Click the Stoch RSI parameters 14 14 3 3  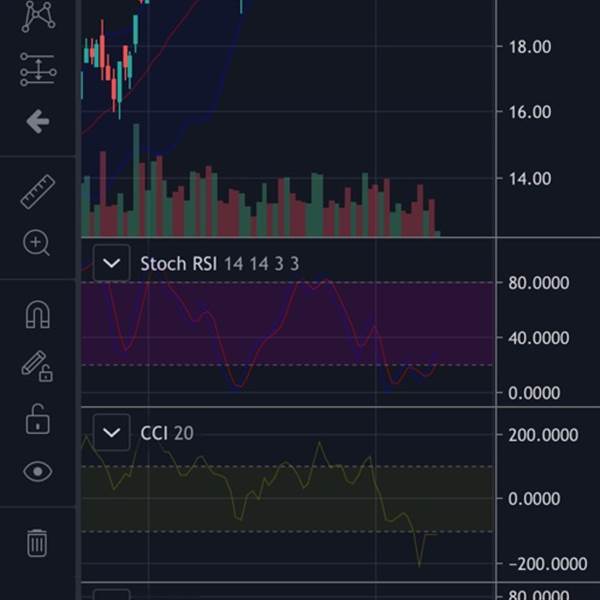click(261, 264)
